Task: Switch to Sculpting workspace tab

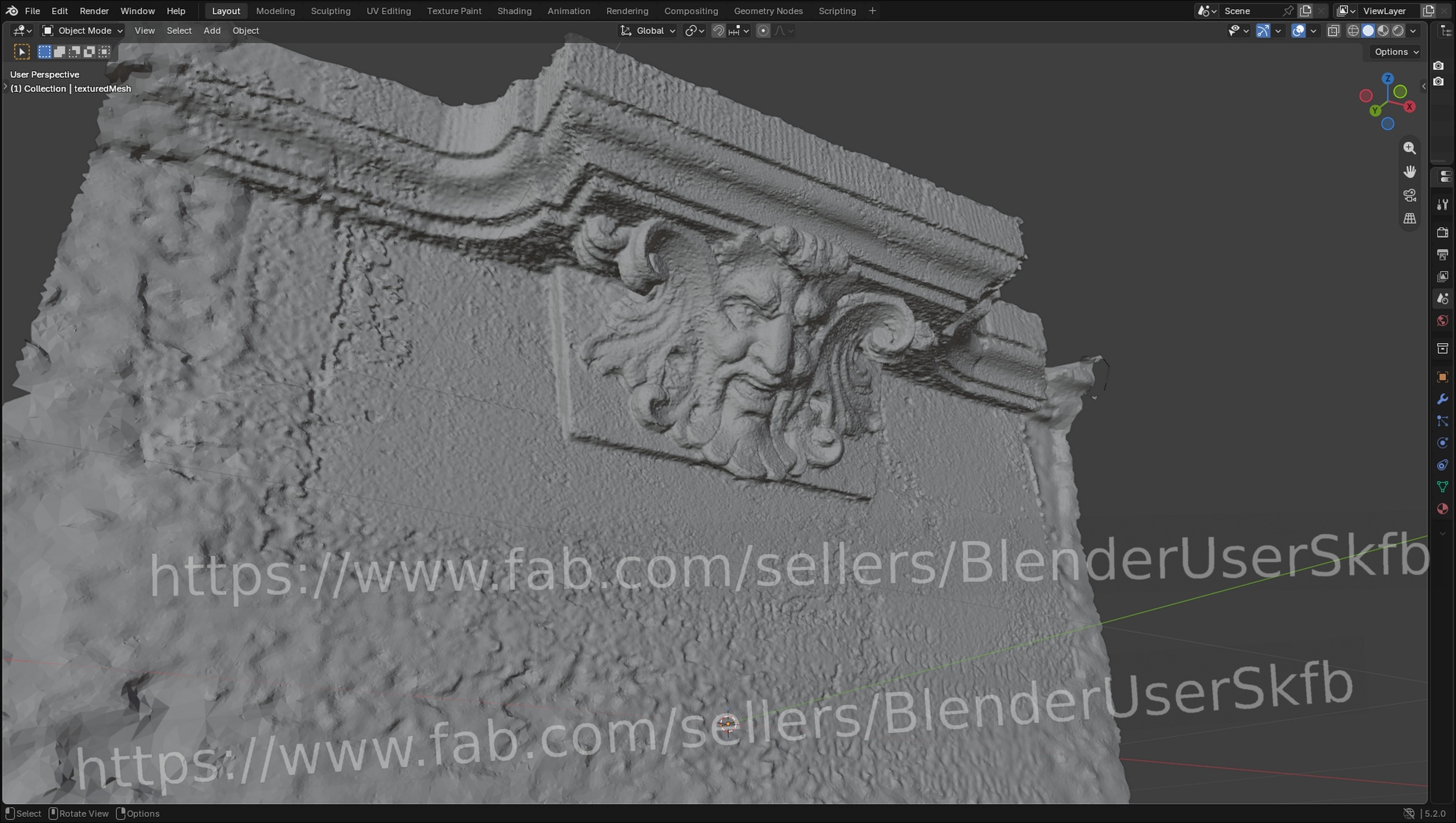Action: coord(330,11)
